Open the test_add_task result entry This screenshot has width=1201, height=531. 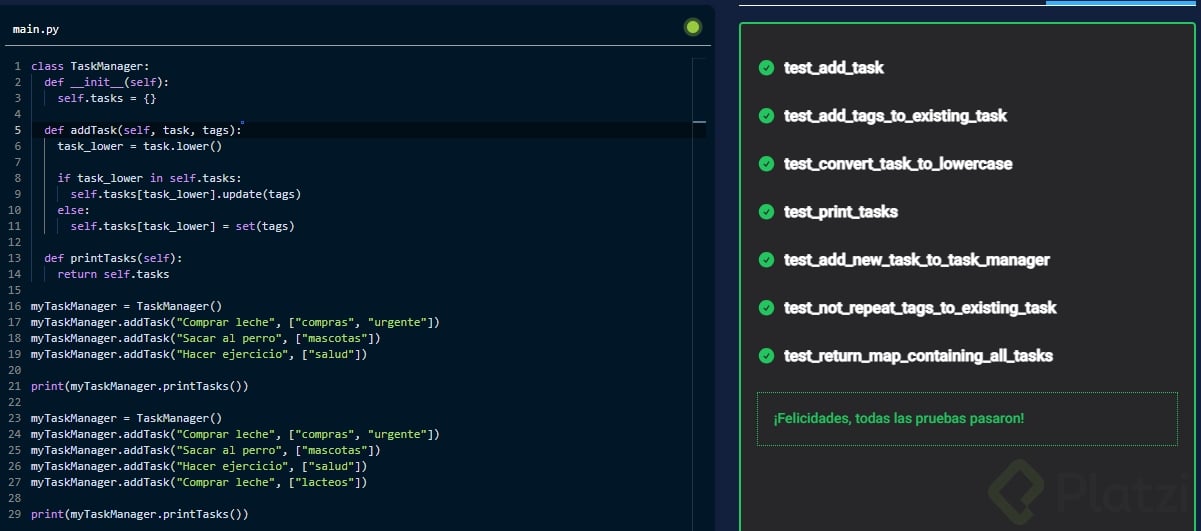(x=833, y=68)
